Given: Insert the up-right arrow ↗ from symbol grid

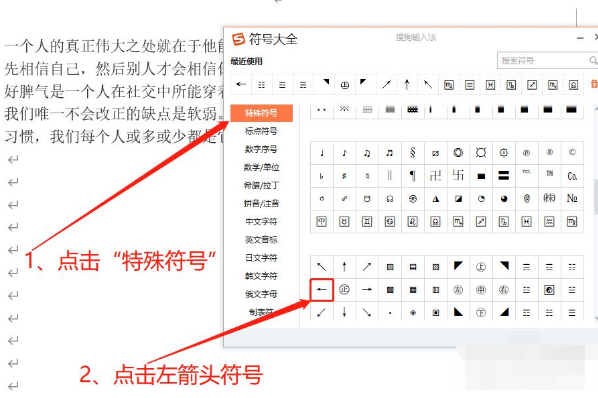Looking at the screenshot, I should (367, 267).
